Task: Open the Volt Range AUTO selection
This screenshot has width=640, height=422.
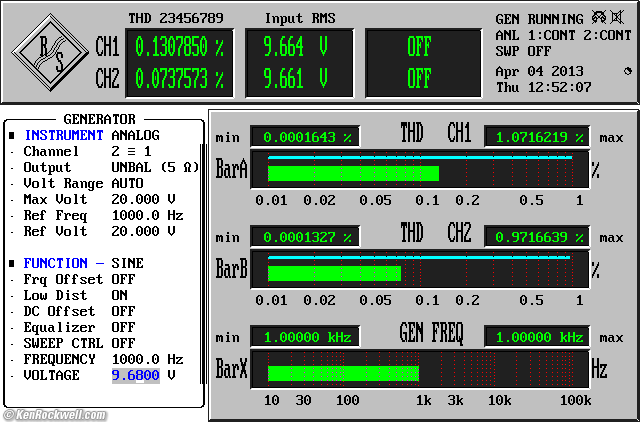Action: [127, 183]
